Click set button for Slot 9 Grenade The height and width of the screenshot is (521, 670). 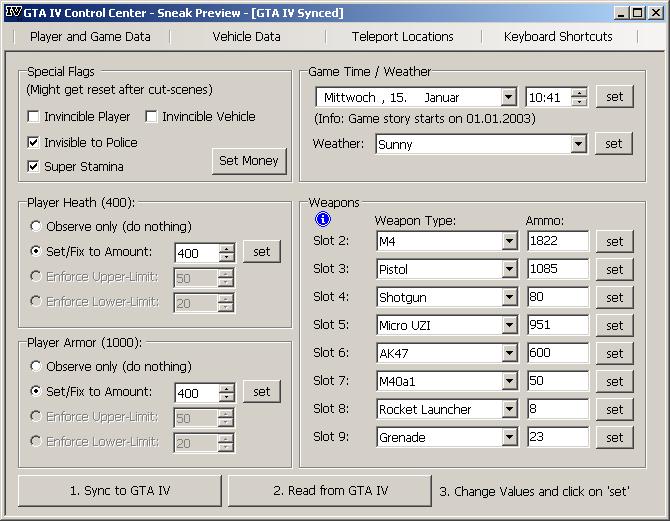click(614, 437)
